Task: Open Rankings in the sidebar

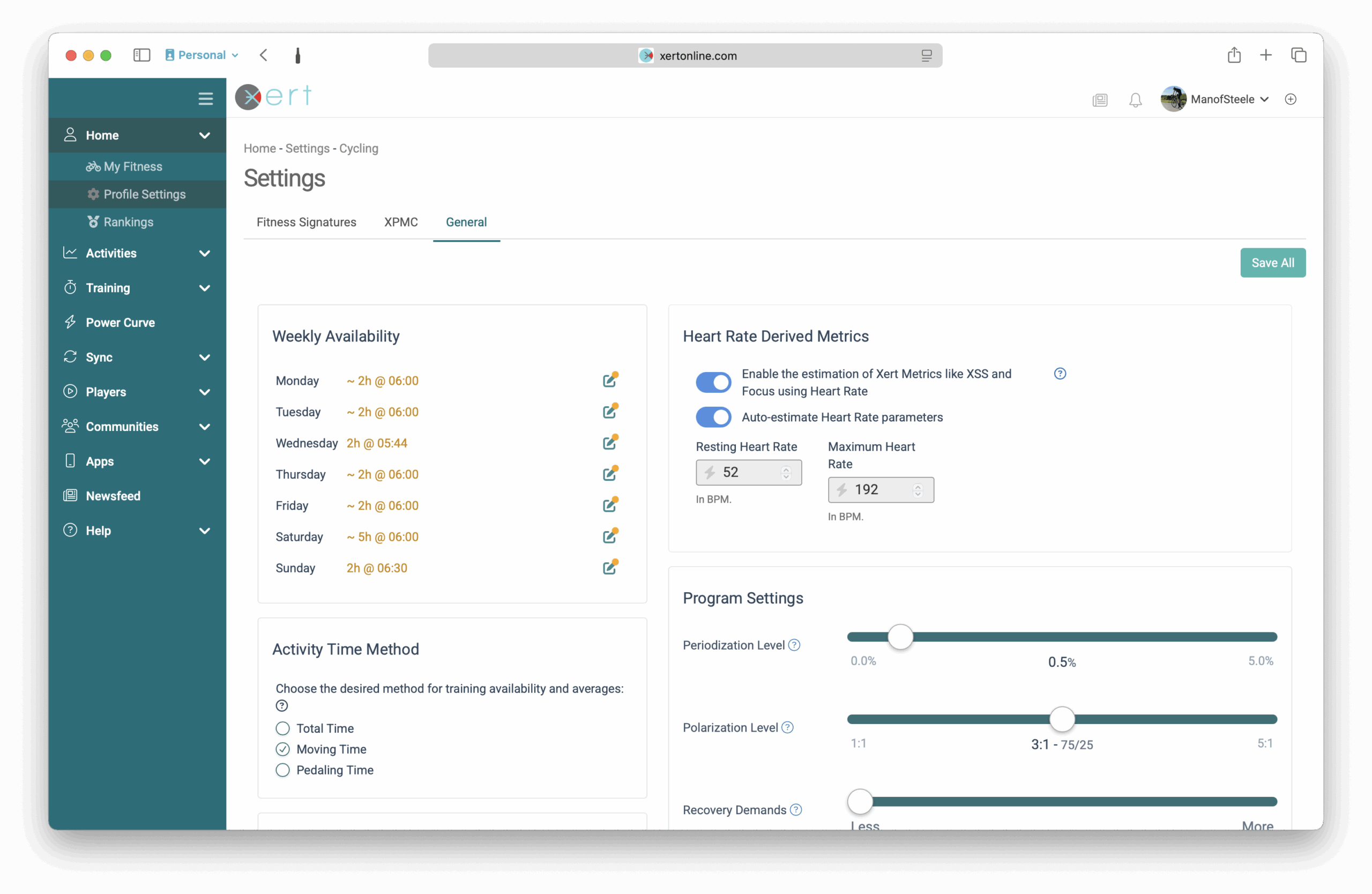Action: pos(128,222)
